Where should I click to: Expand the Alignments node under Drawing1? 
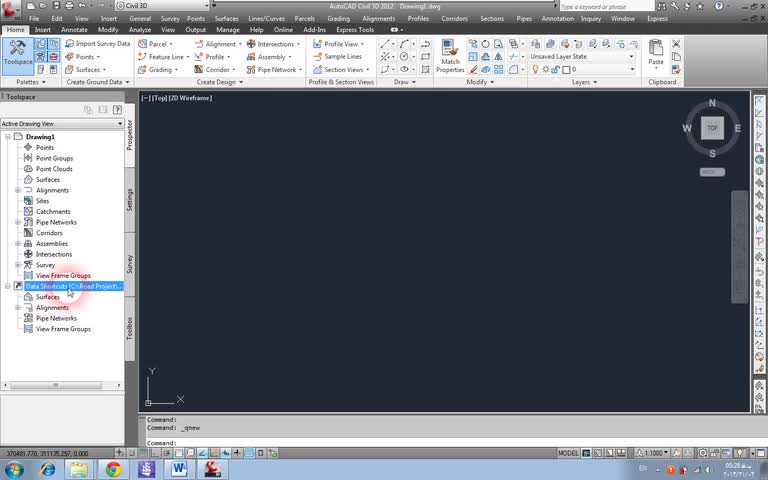[x=18, y=190]
